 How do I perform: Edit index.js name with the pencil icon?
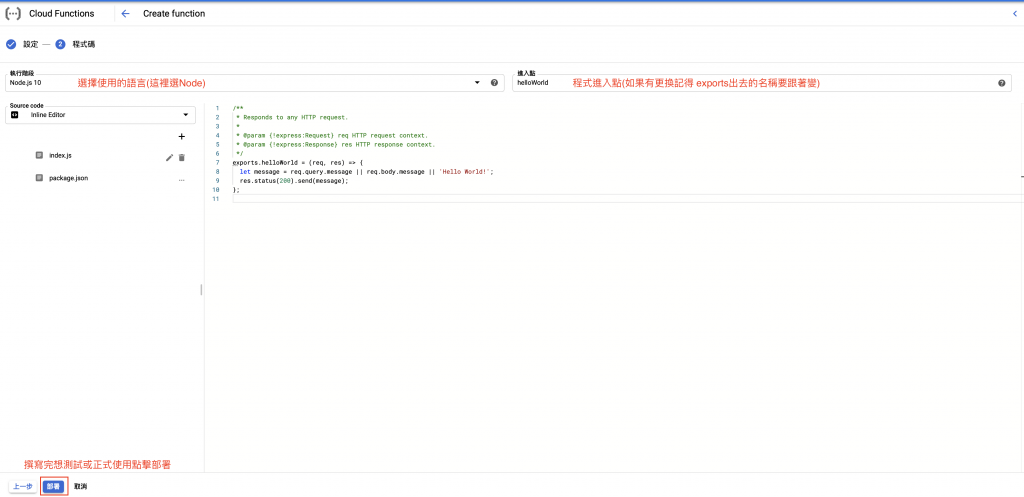tap(169, 157)
